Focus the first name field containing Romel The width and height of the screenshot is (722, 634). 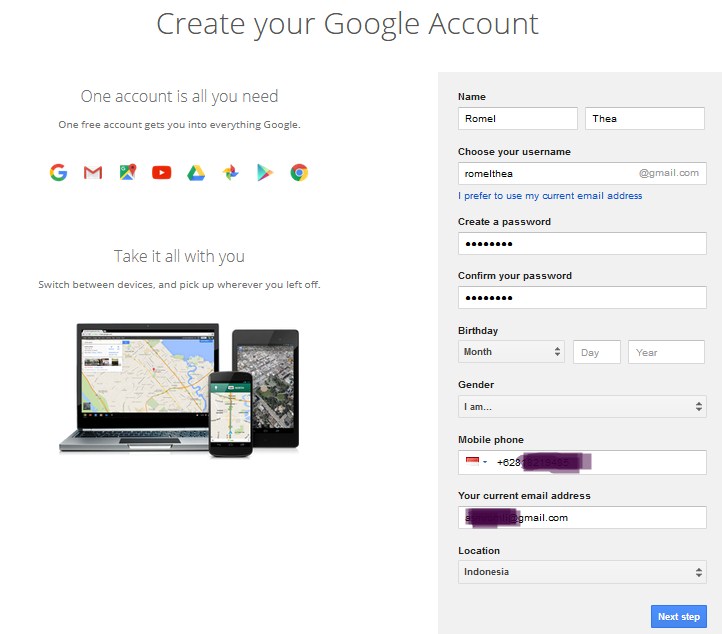tap(518, 118)
